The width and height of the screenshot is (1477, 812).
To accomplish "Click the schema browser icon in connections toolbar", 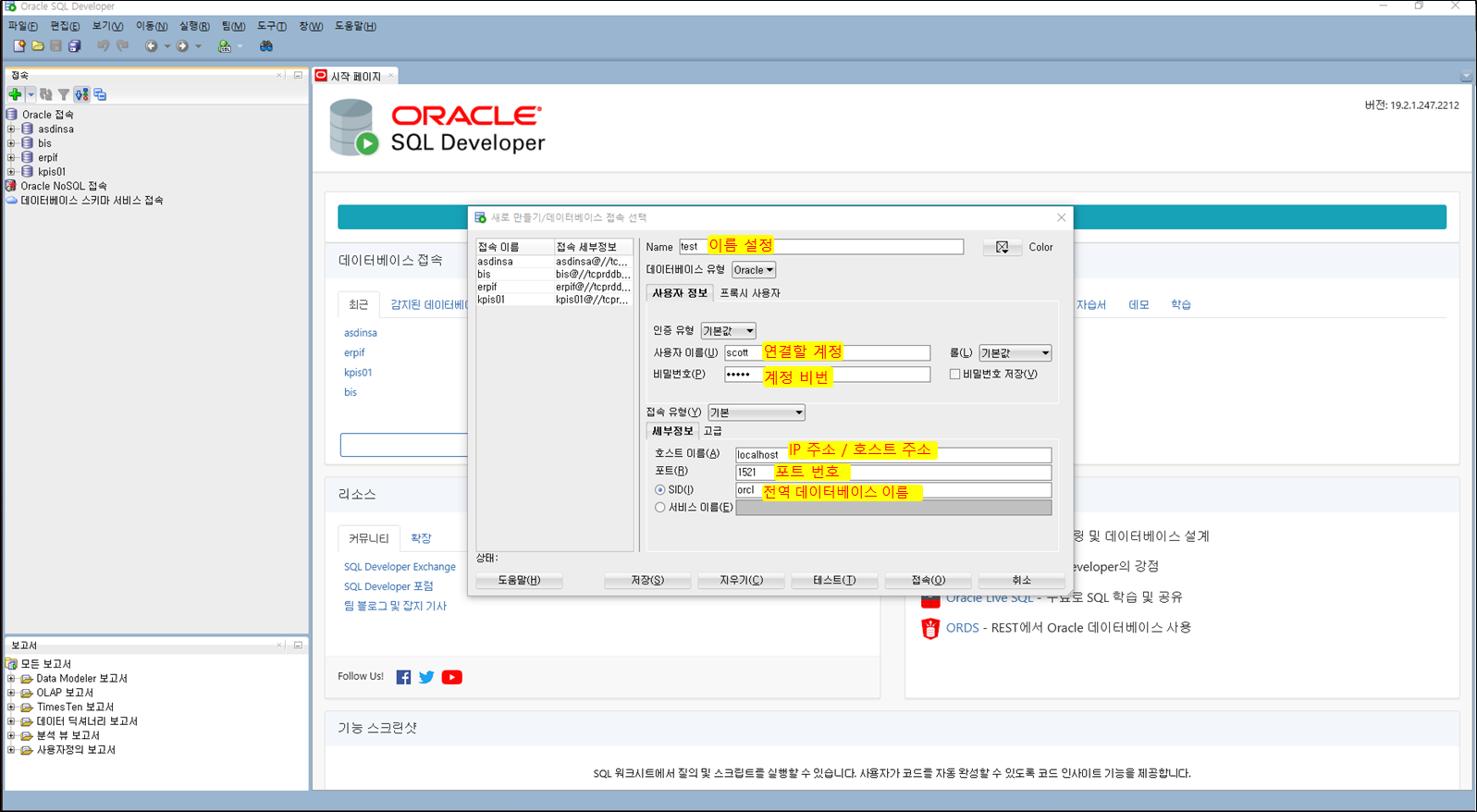I will (x=81, y=94).
